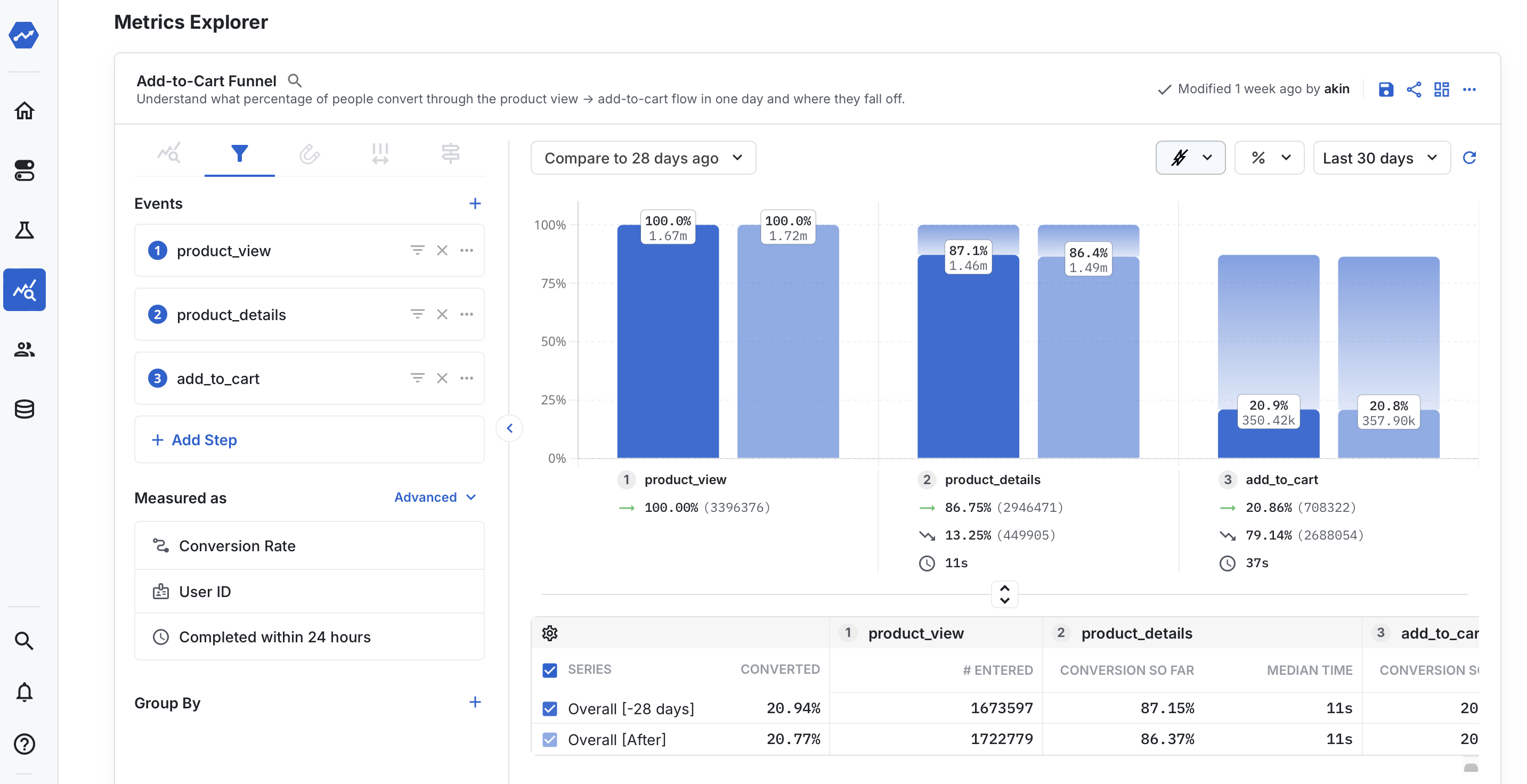Switch to the metric drilldown tab
The image size is (1527, 784).
pos(169,153)
